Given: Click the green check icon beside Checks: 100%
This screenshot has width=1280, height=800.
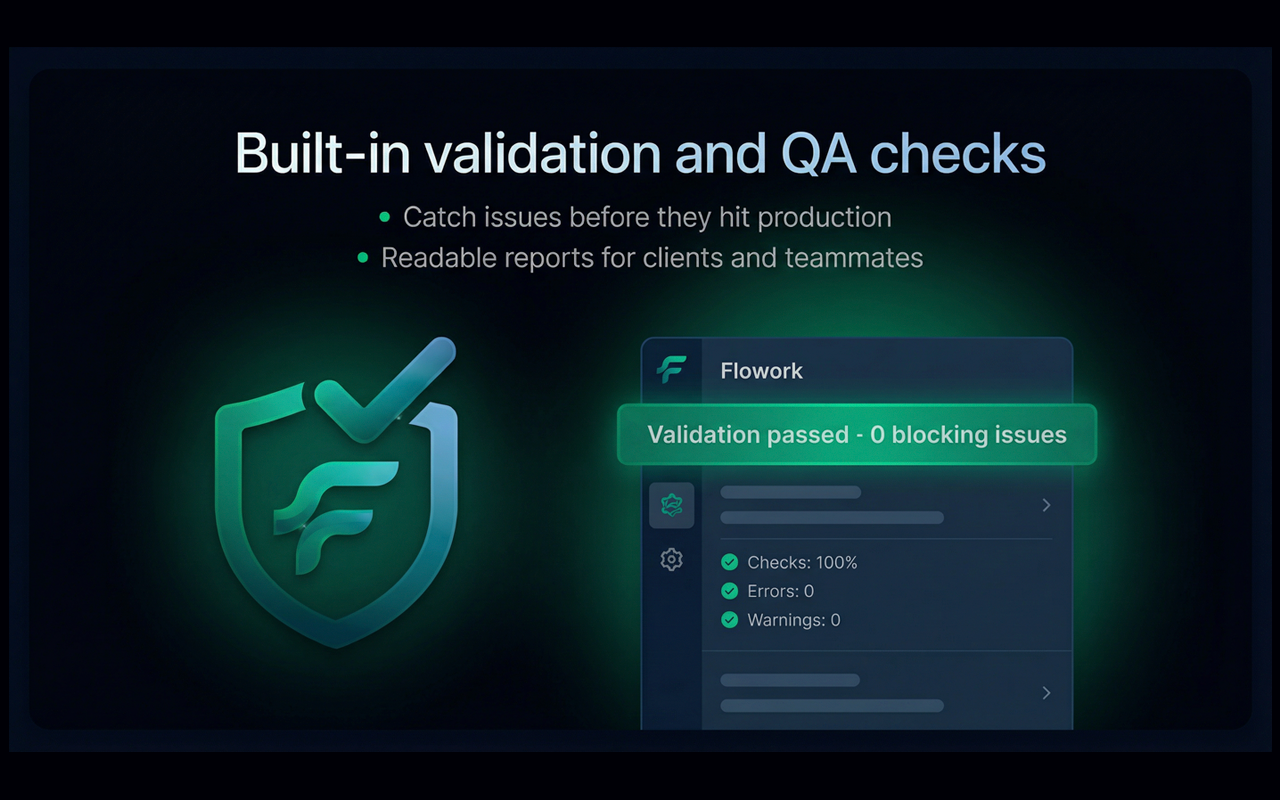Looking at the screenshot, I should [729, 562].
